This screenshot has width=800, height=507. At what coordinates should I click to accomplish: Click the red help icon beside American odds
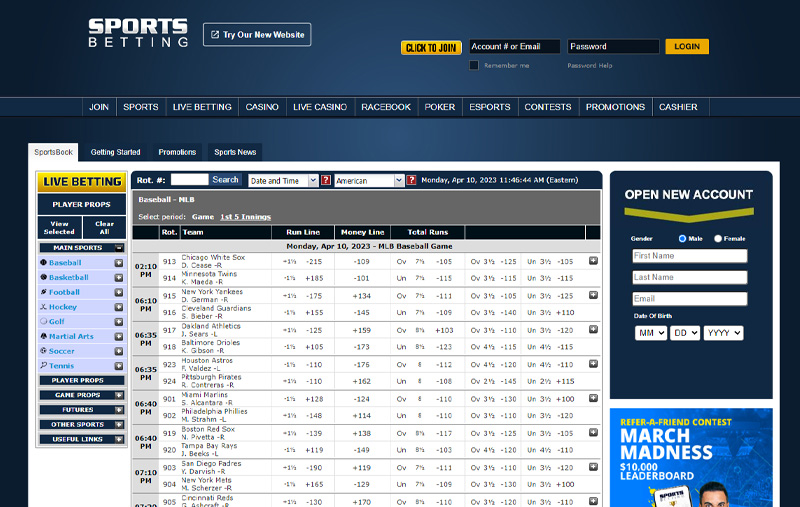coord(411,180)
